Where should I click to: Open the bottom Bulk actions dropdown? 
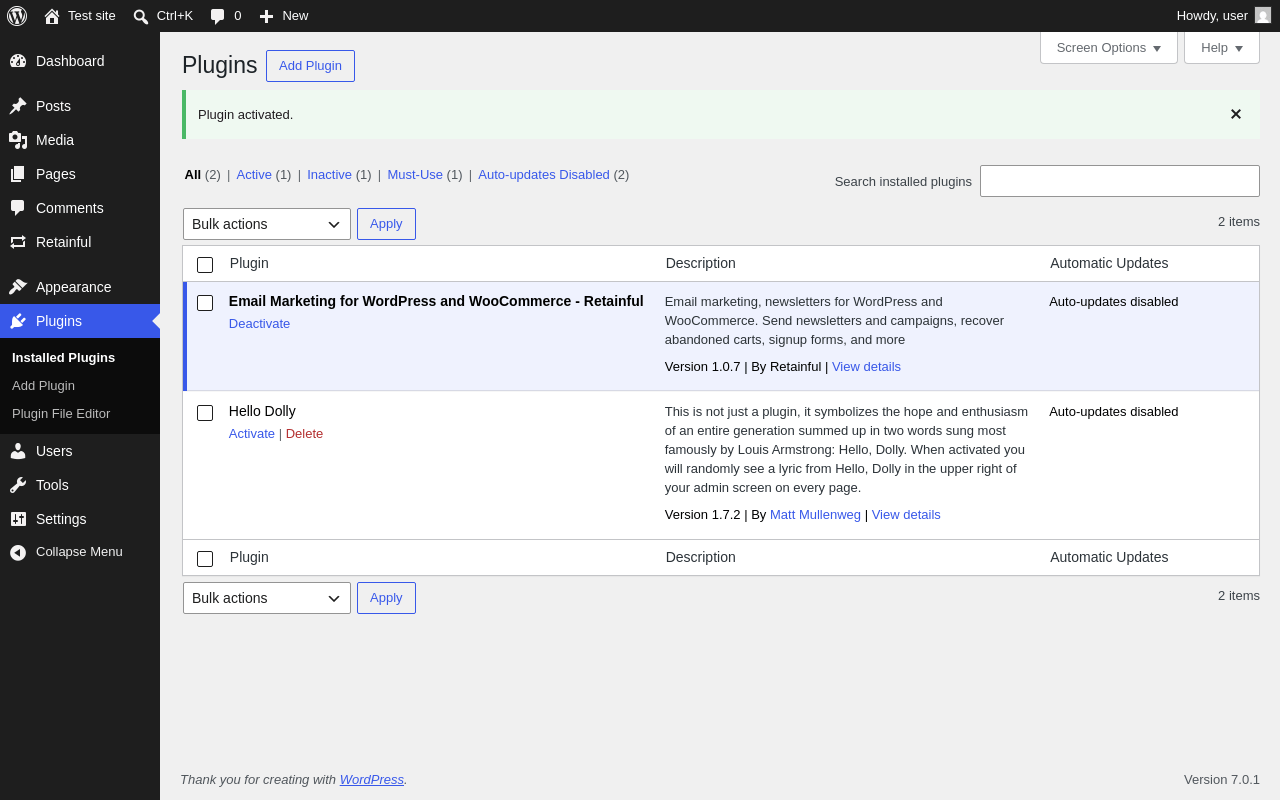(x=267, y=598)
